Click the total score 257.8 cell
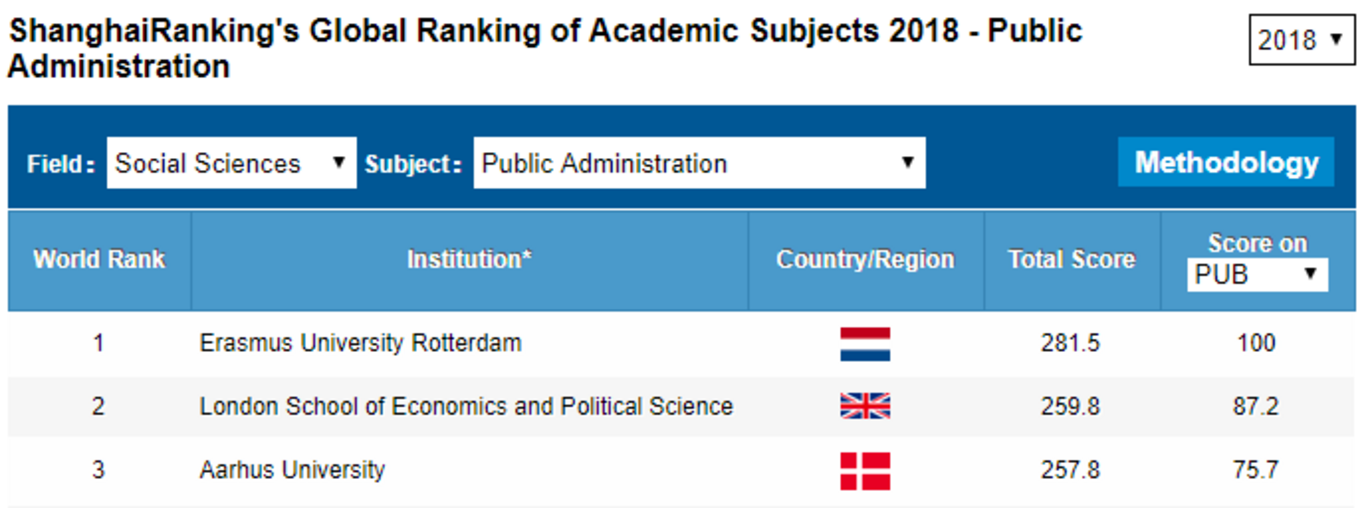 point(1071,469)
